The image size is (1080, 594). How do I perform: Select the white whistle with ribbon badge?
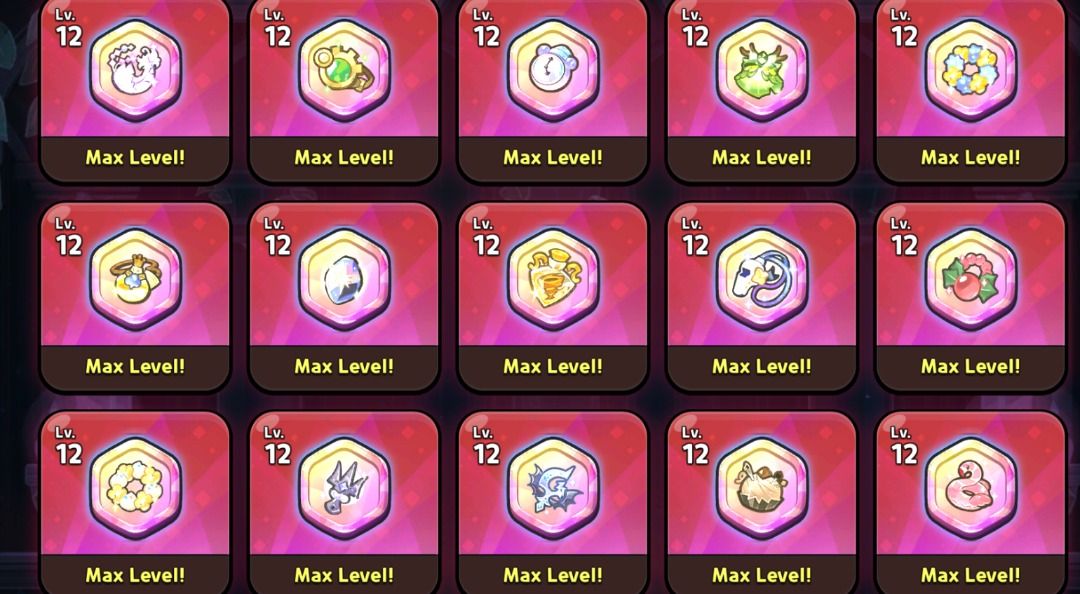[762, 278]
